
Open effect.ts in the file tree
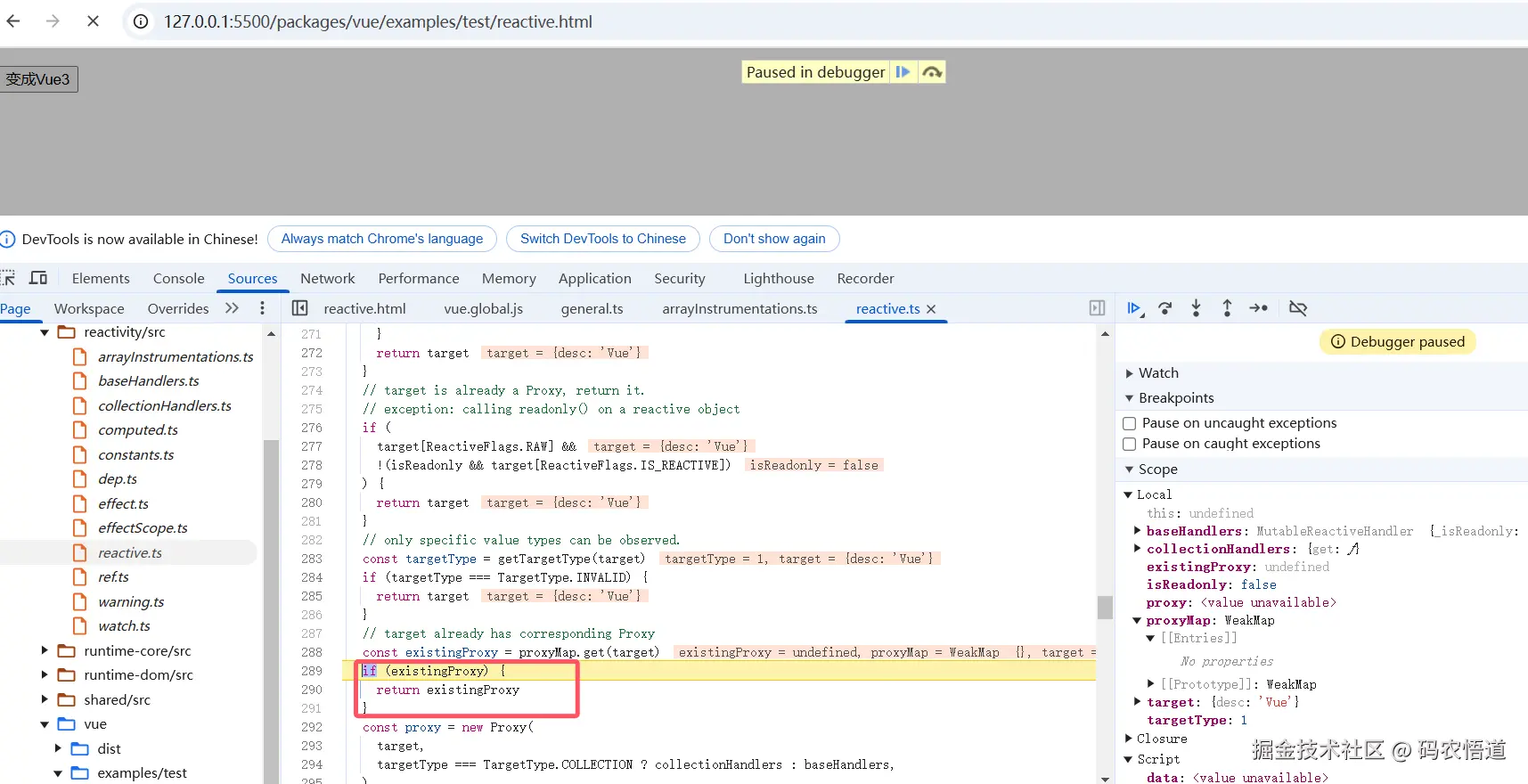click(123, 504)
